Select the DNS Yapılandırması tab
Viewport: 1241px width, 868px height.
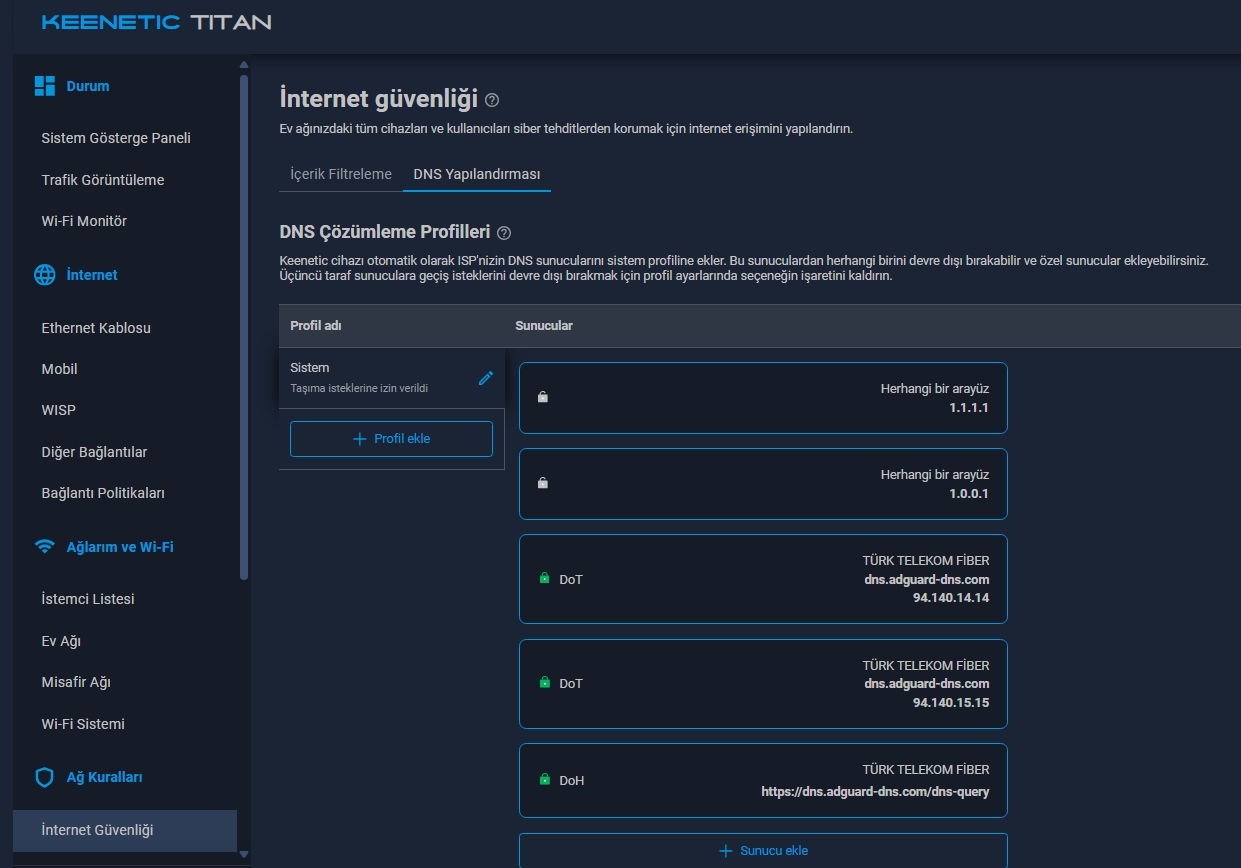point(477,174)
